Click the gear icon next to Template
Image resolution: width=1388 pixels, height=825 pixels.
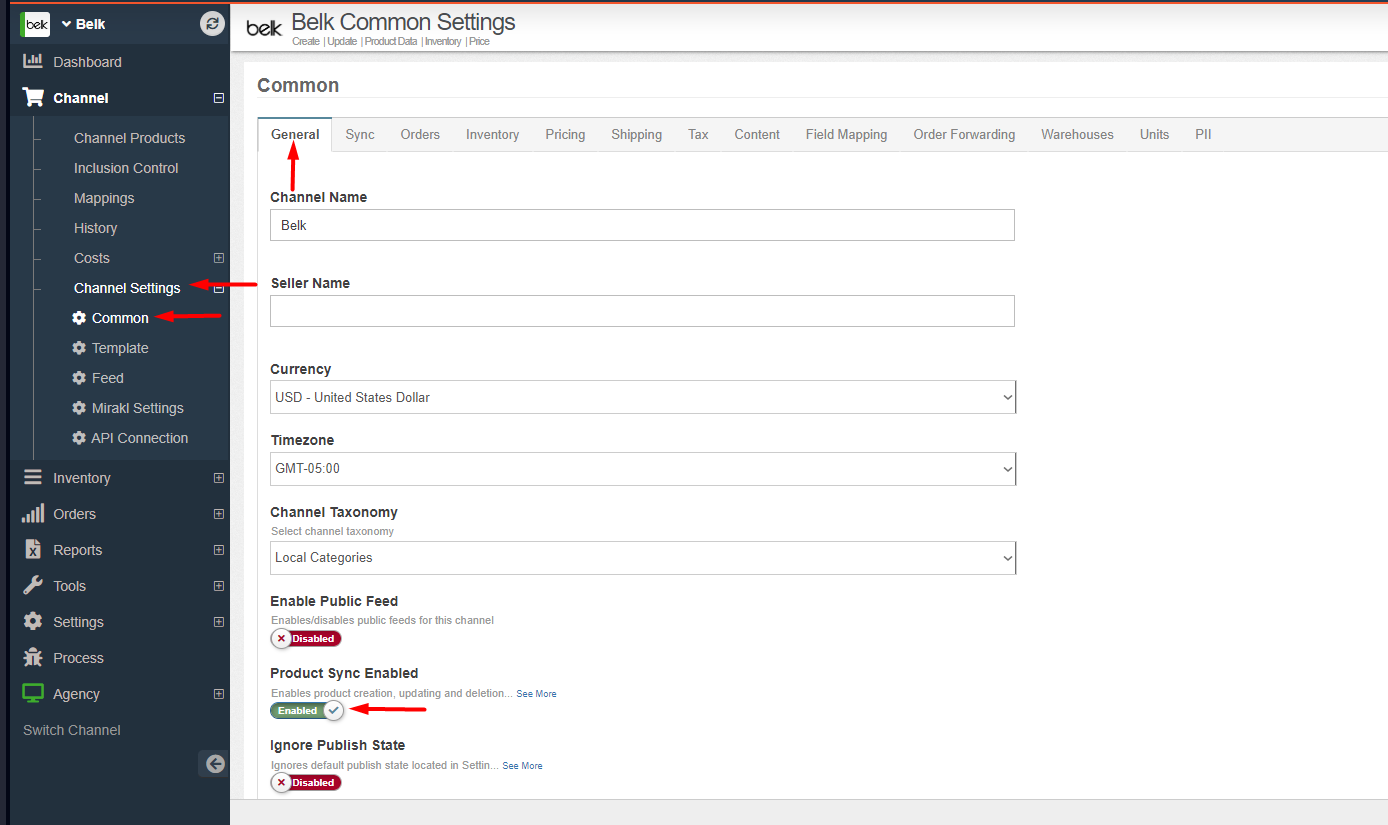79,348
